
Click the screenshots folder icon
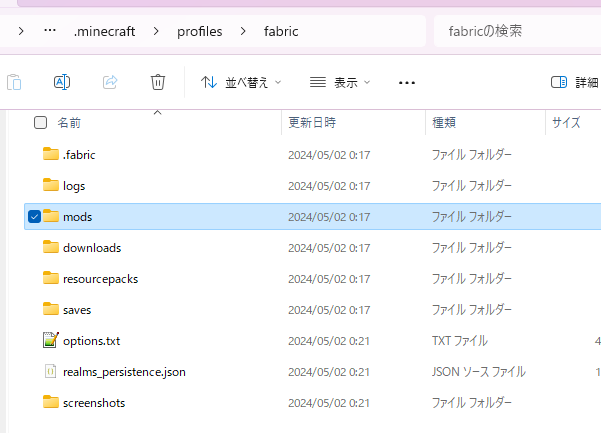click(51, 402)
